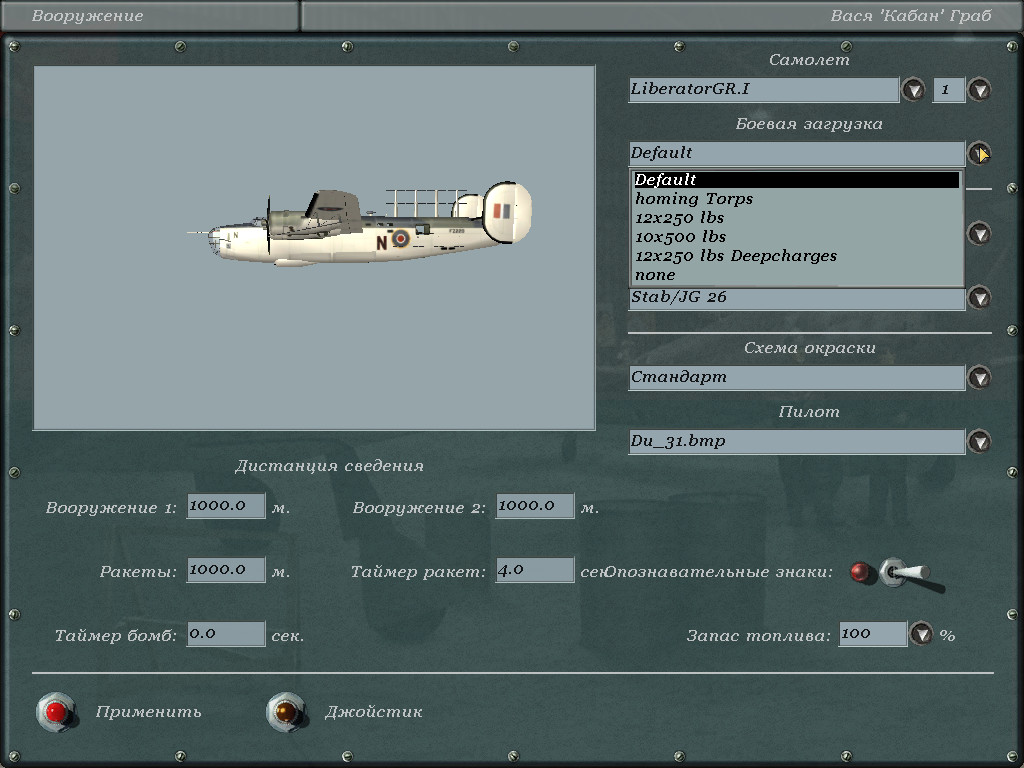The height and width of the screenshot is (768, 1024).
Task: Click the Опознавательные знаки label
Action: pos(719,572)
